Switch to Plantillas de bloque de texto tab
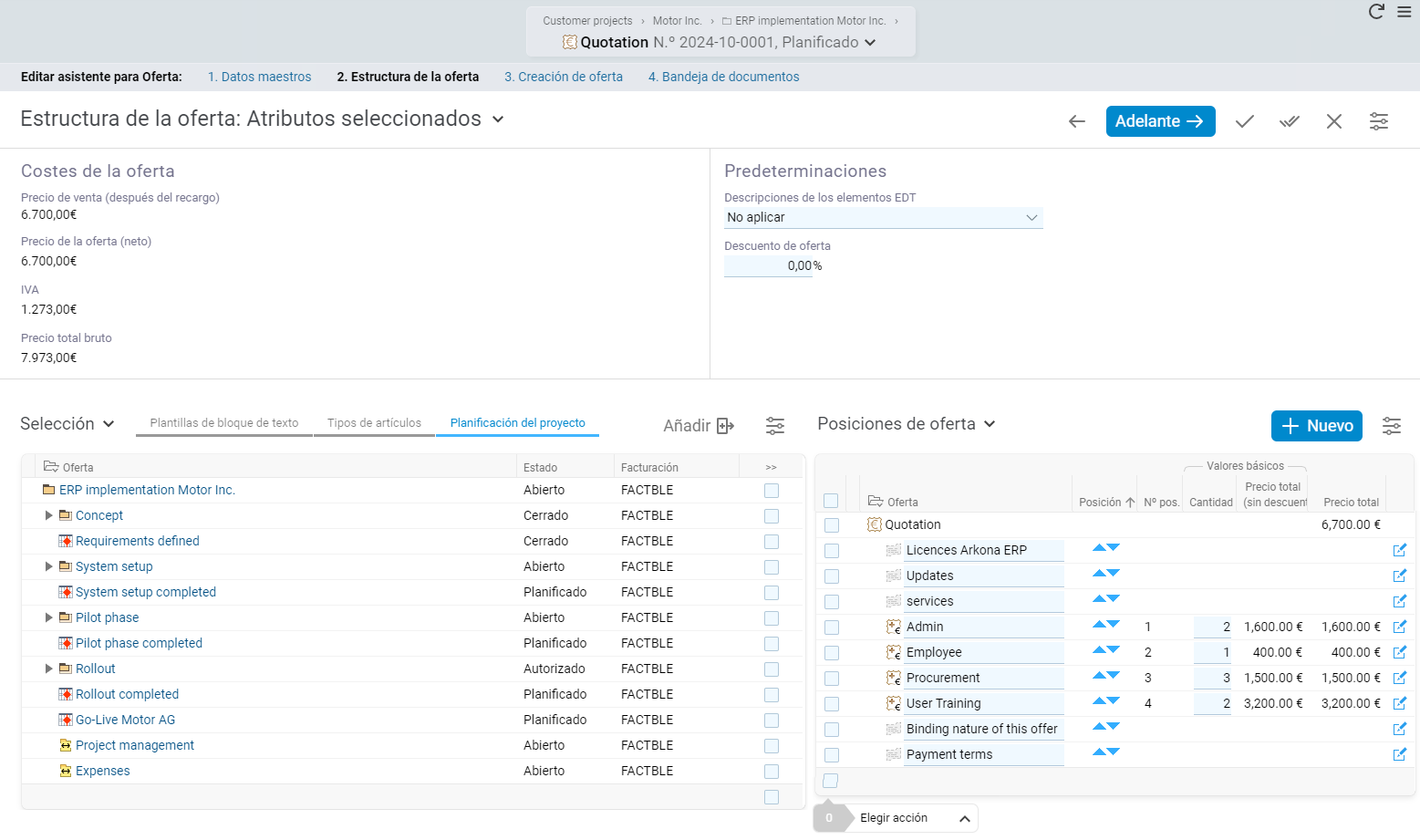 click(x=224, y=423)
